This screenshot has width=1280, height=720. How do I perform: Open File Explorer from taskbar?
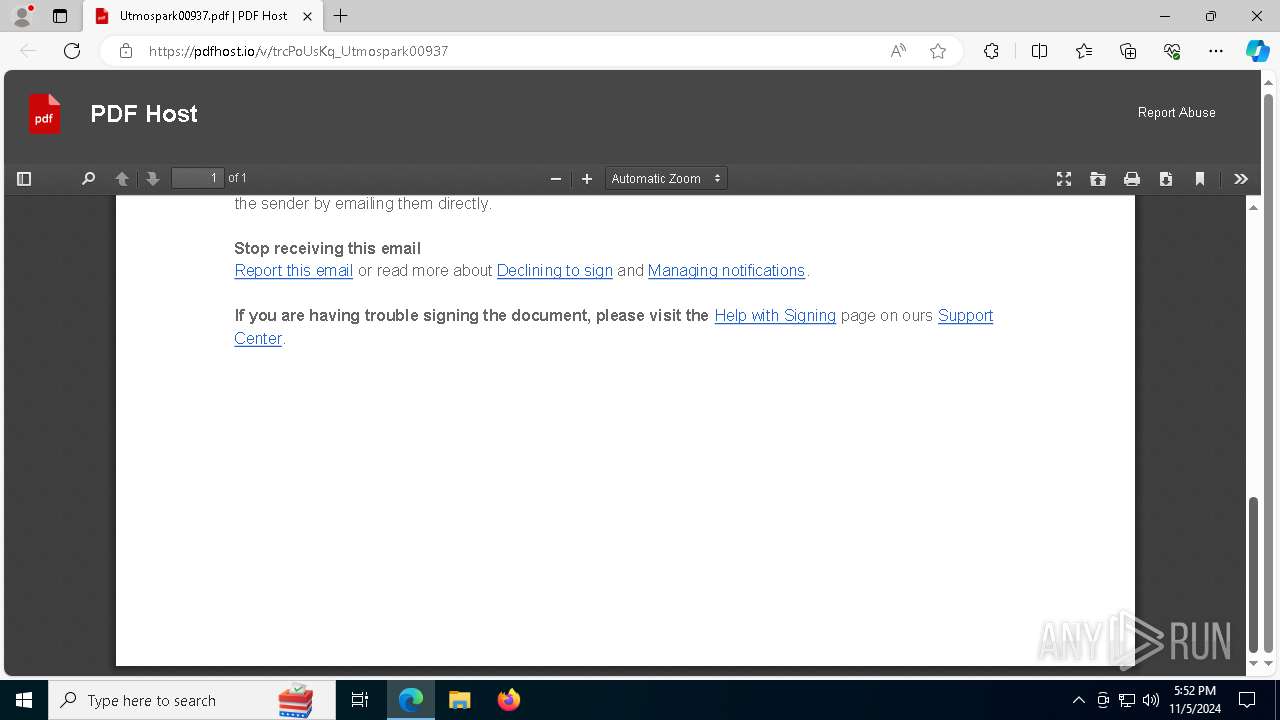pyautogui.click(x=460, y=700)
